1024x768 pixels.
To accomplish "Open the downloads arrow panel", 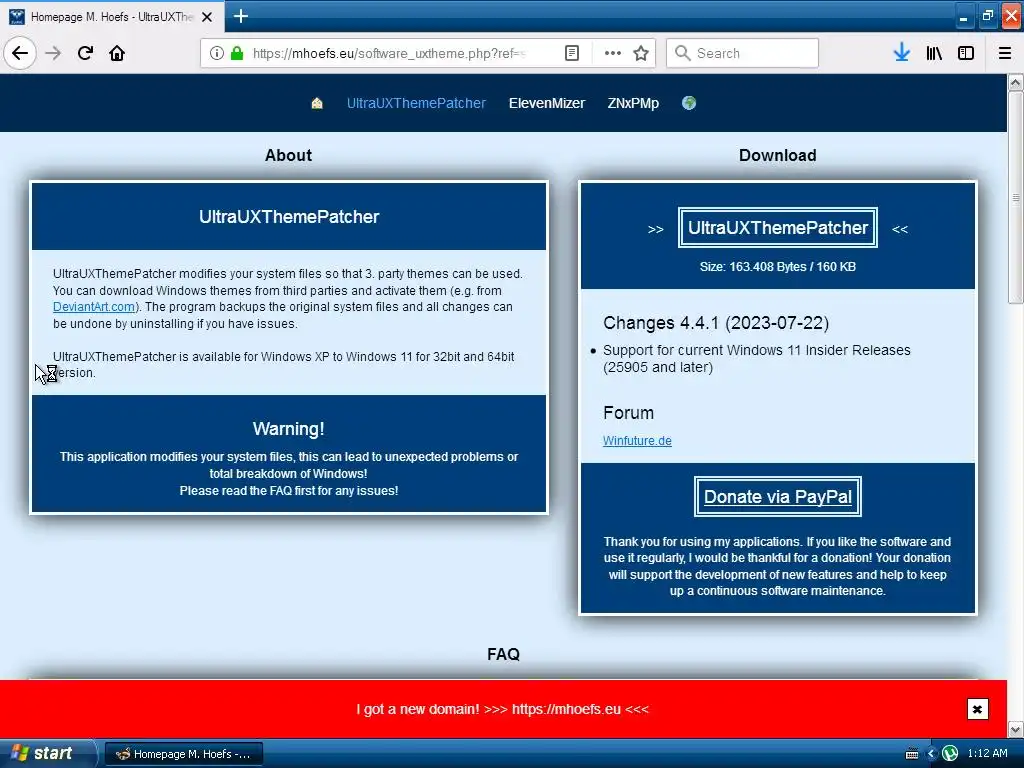I will tap(902, 53).
